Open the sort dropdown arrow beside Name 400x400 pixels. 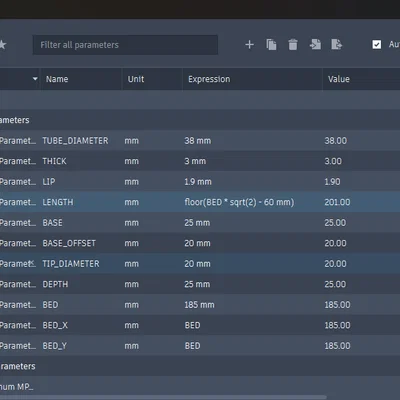pos(35,79)
